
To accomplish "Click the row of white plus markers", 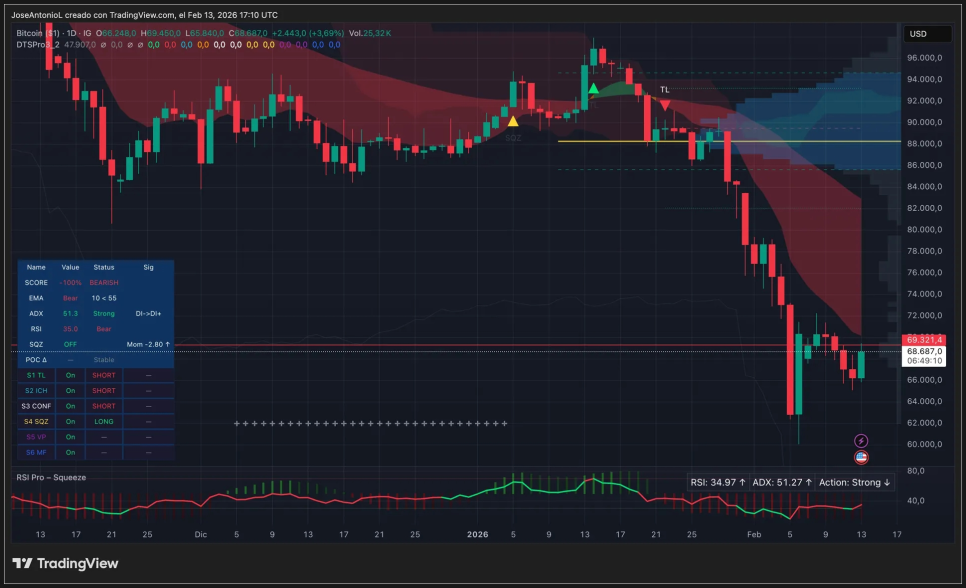I will tap(370, 423).
